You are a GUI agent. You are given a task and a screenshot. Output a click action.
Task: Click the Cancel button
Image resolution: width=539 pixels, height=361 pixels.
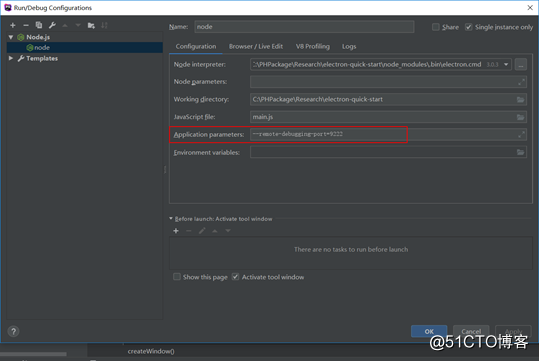[x=471, y=331]
